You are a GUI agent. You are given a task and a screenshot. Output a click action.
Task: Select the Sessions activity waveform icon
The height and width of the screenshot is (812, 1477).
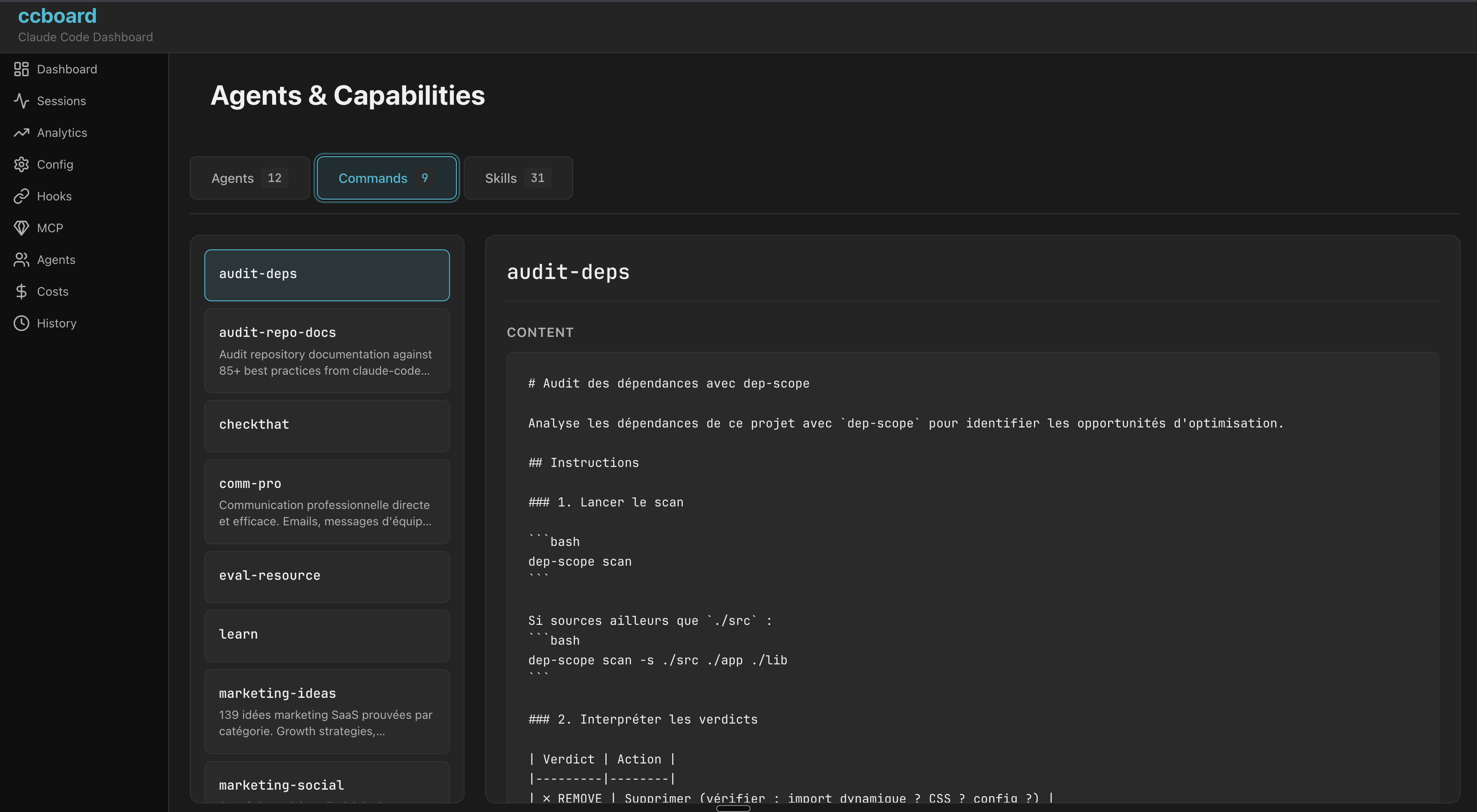(21, 101)
